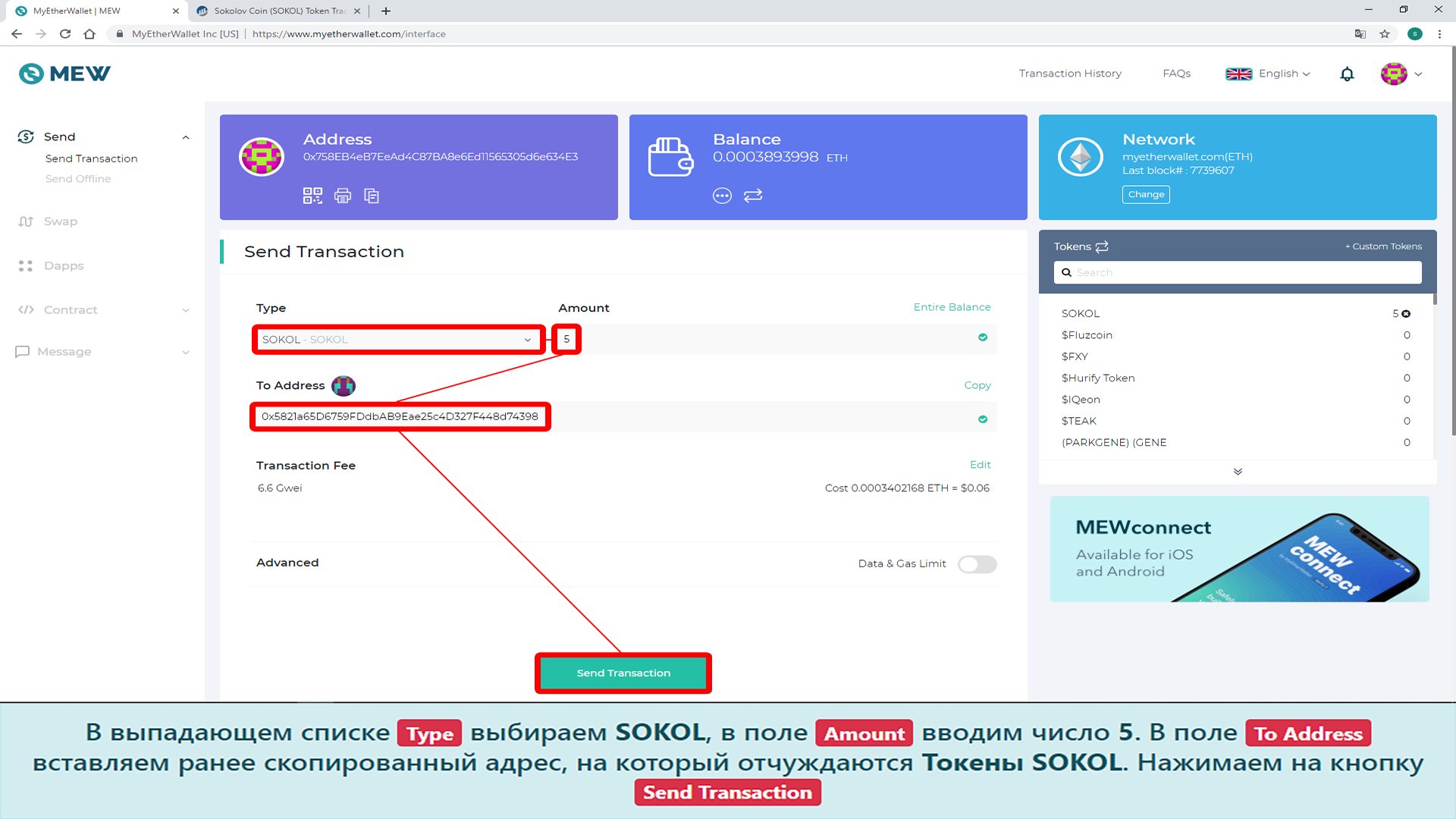The height and width of the screenshot is (819, 1456).
Task: Select Send Transaction in sidebar
Action: coord(92,158)
